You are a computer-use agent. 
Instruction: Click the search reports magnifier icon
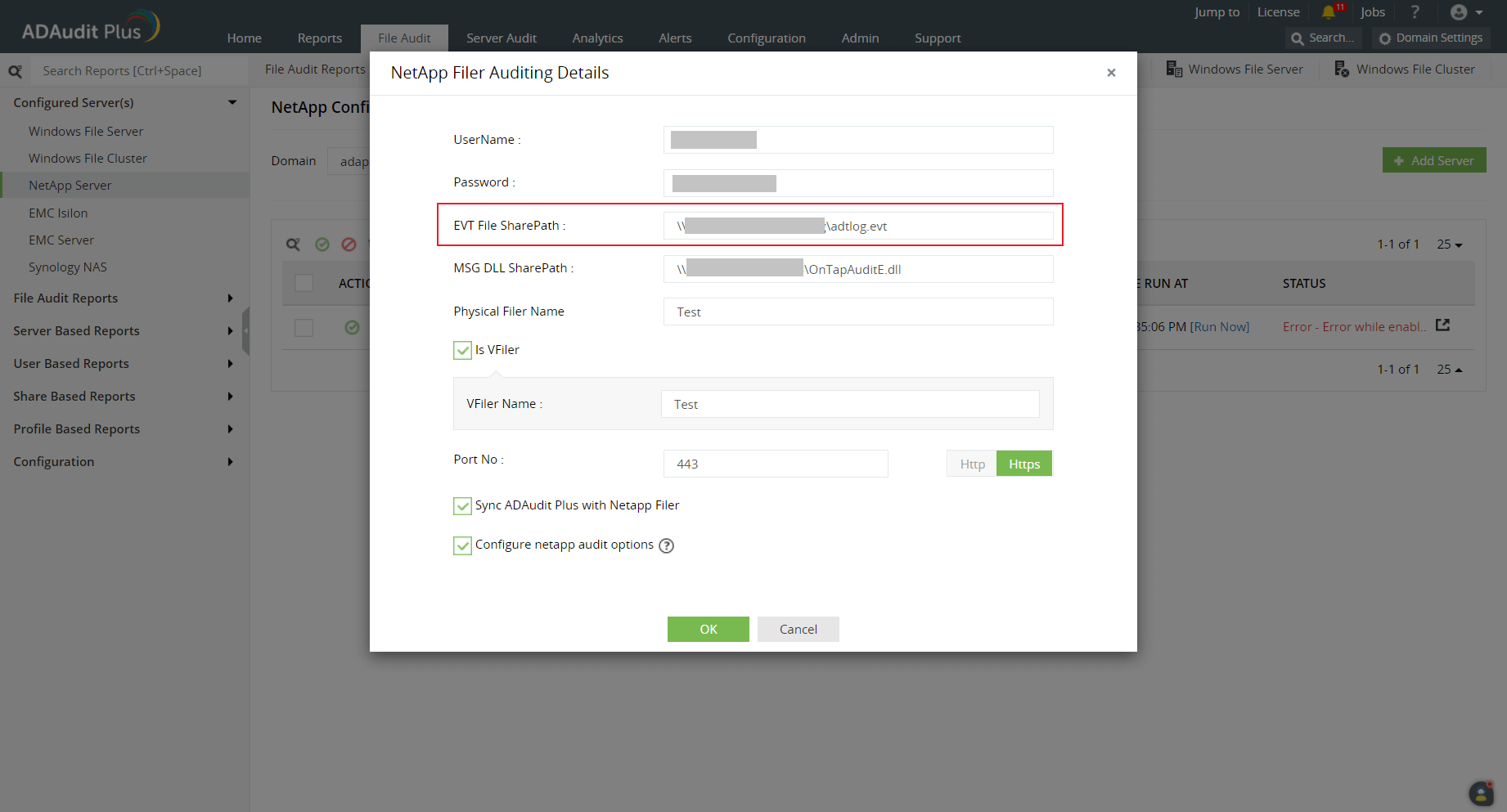coord(16,71)
